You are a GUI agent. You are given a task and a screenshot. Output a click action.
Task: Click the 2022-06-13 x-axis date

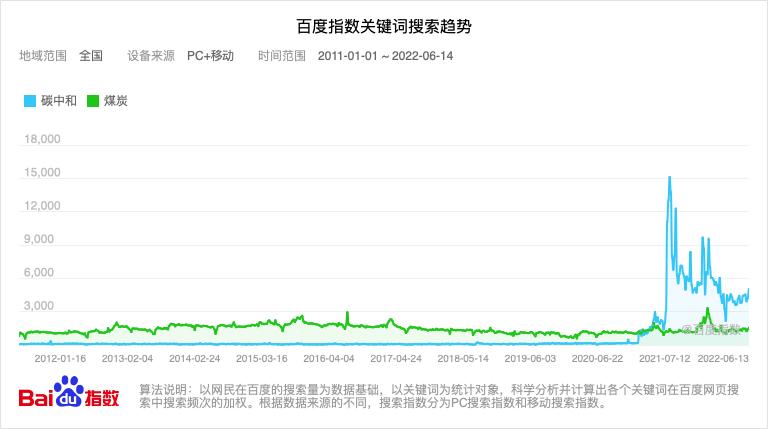(723, 358)
